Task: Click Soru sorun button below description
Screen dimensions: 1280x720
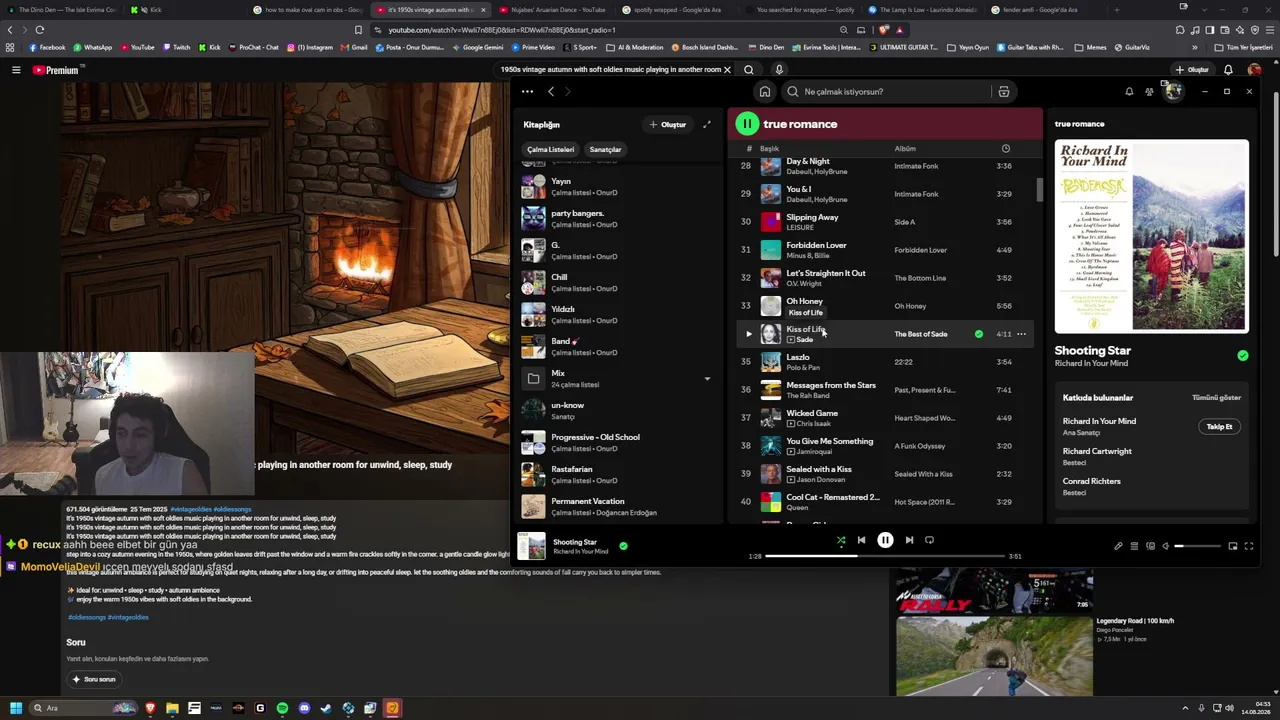Action: click(x=94, y=679)
